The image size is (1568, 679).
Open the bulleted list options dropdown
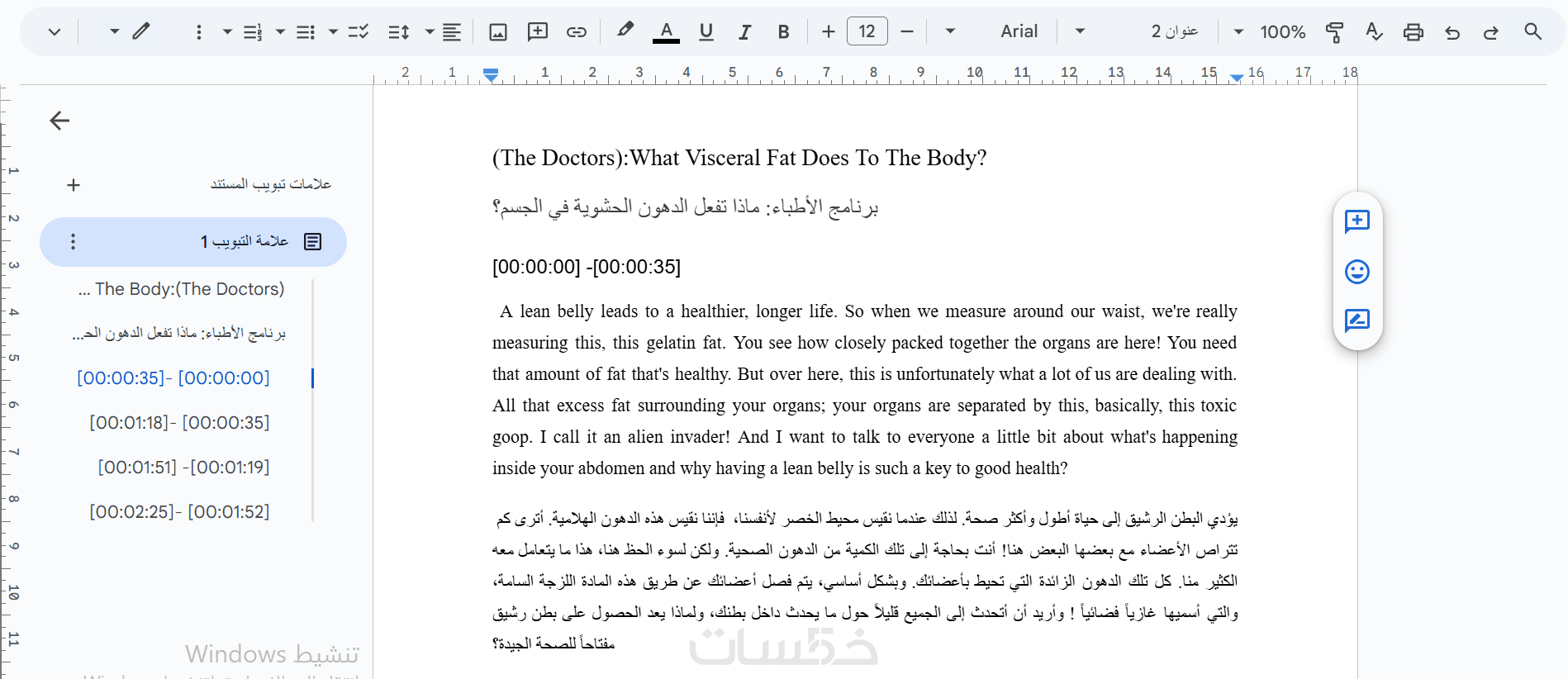tap(280, 32)
